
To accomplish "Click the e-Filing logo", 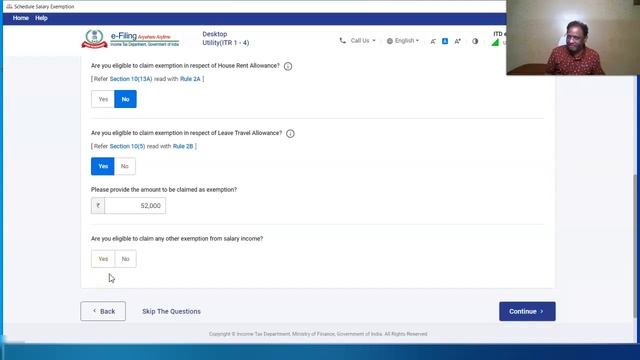I will (x=130, y=39).
